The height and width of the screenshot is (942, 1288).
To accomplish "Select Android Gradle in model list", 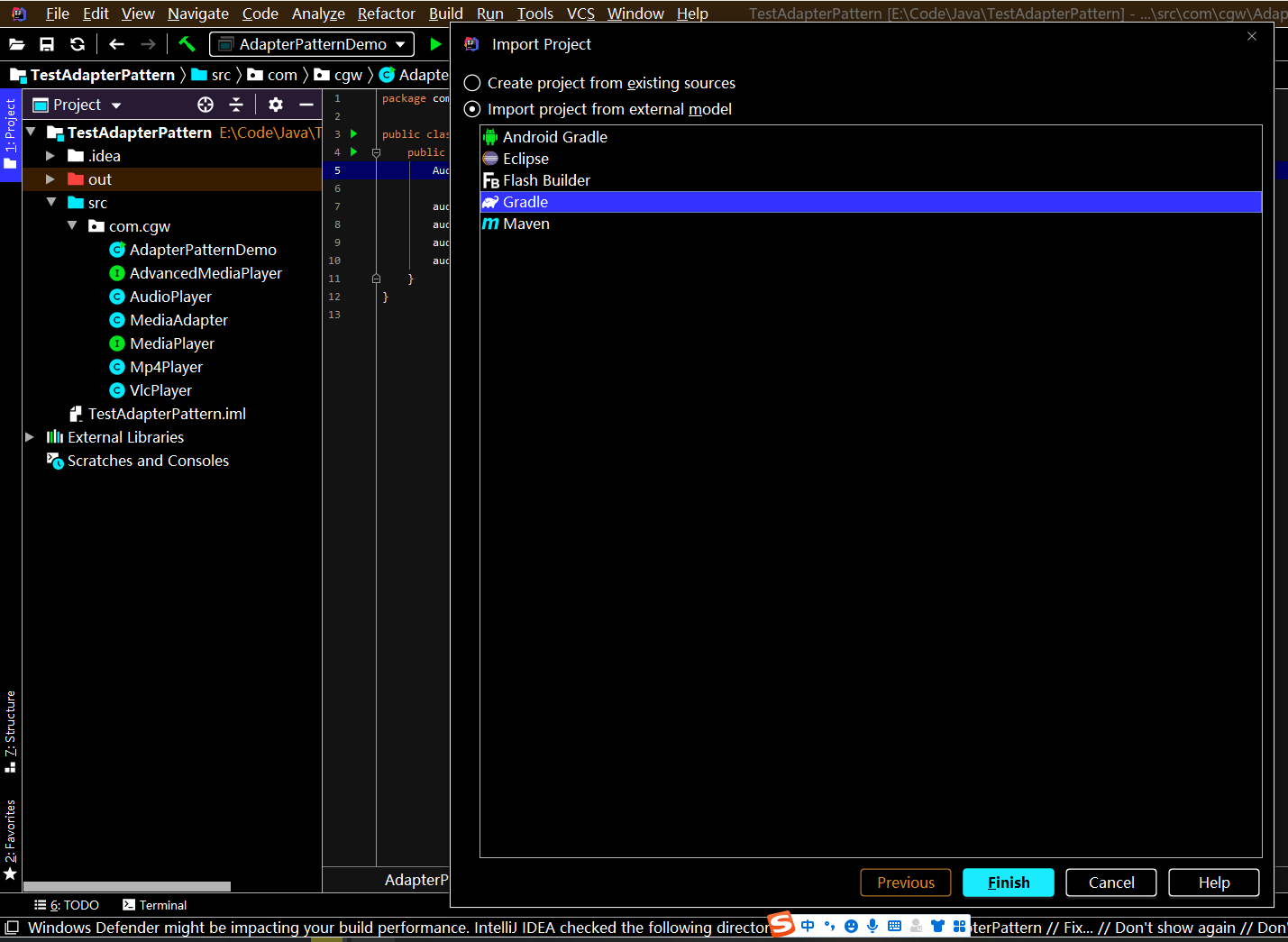I will coord(871,137).
